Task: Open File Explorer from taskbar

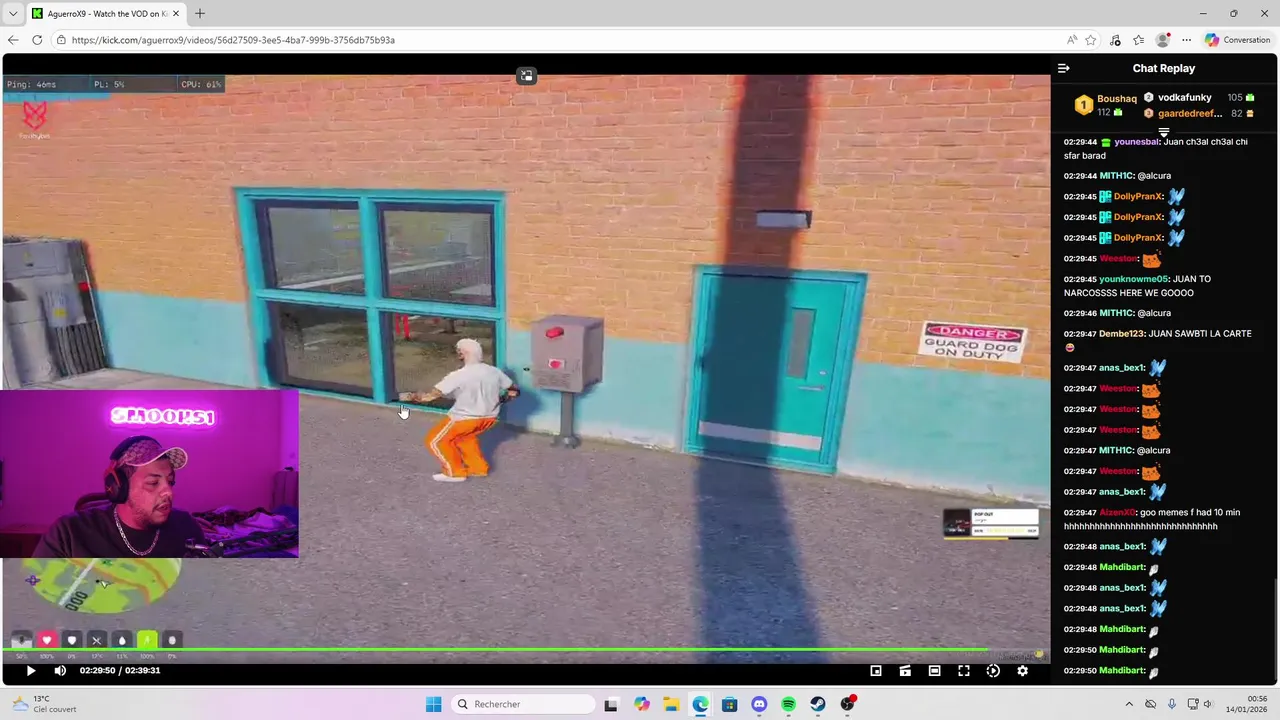Action: (670, 704)
